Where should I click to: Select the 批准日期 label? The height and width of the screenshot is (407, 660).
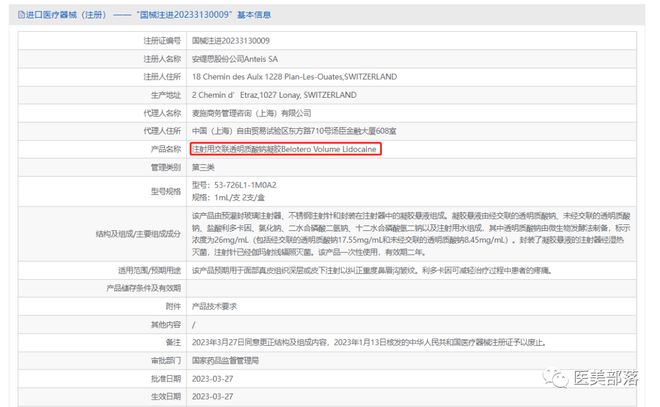pos(166,379)
